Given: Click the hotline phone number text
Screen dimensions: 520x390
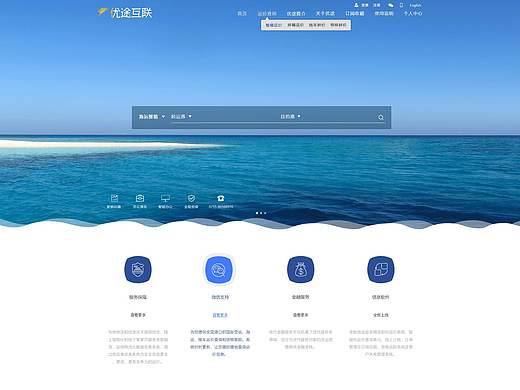Looking at the screenshot, I should (x=221, y=207).
